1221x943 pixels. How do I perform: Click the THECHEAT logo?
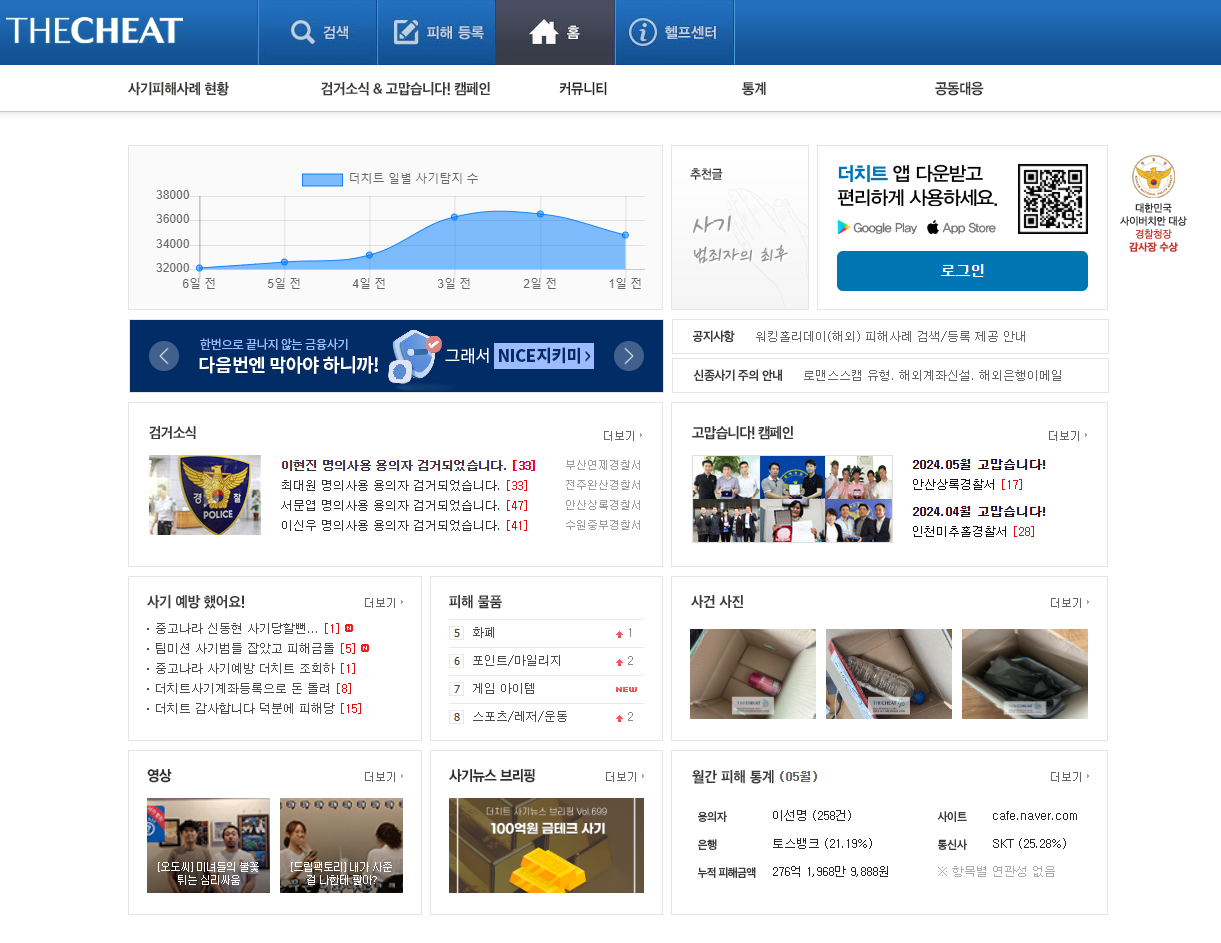click(94, 31)
